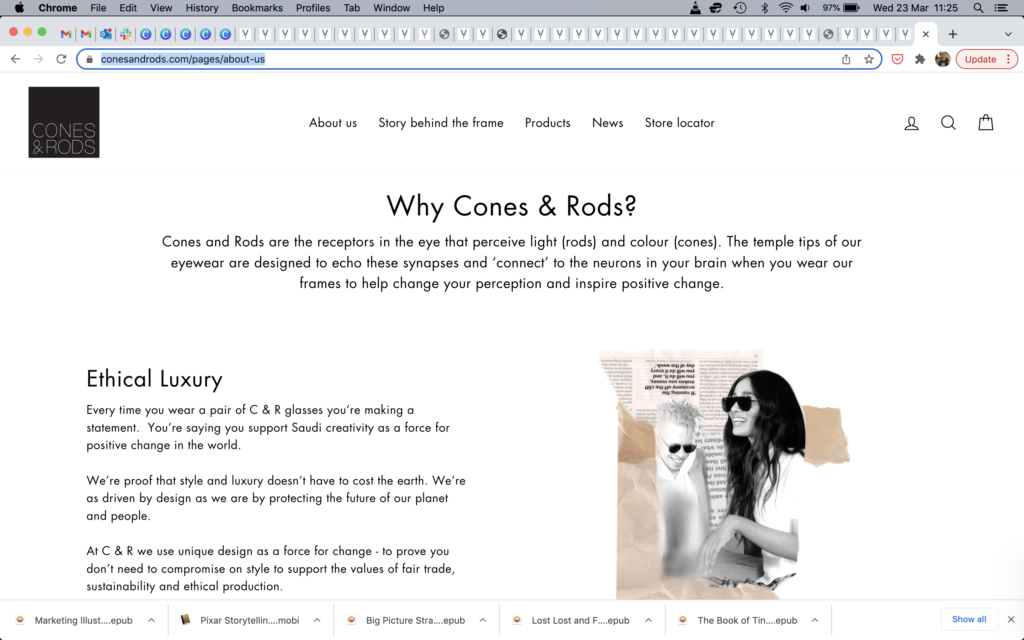Open the Bluetooth status icon
Image resolution: width=1024 pixels, height=640 pixels.
764,8
